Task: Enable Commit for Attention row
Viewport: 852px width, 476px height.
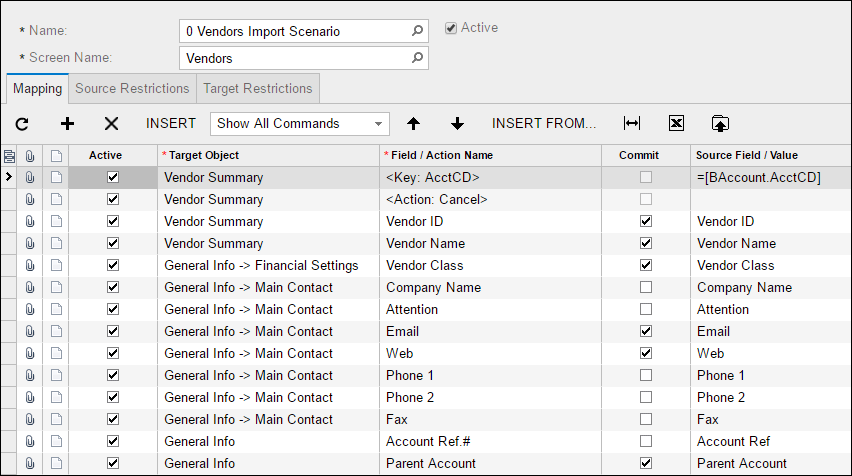Action: pyautogui.click(x=646, y=309)
